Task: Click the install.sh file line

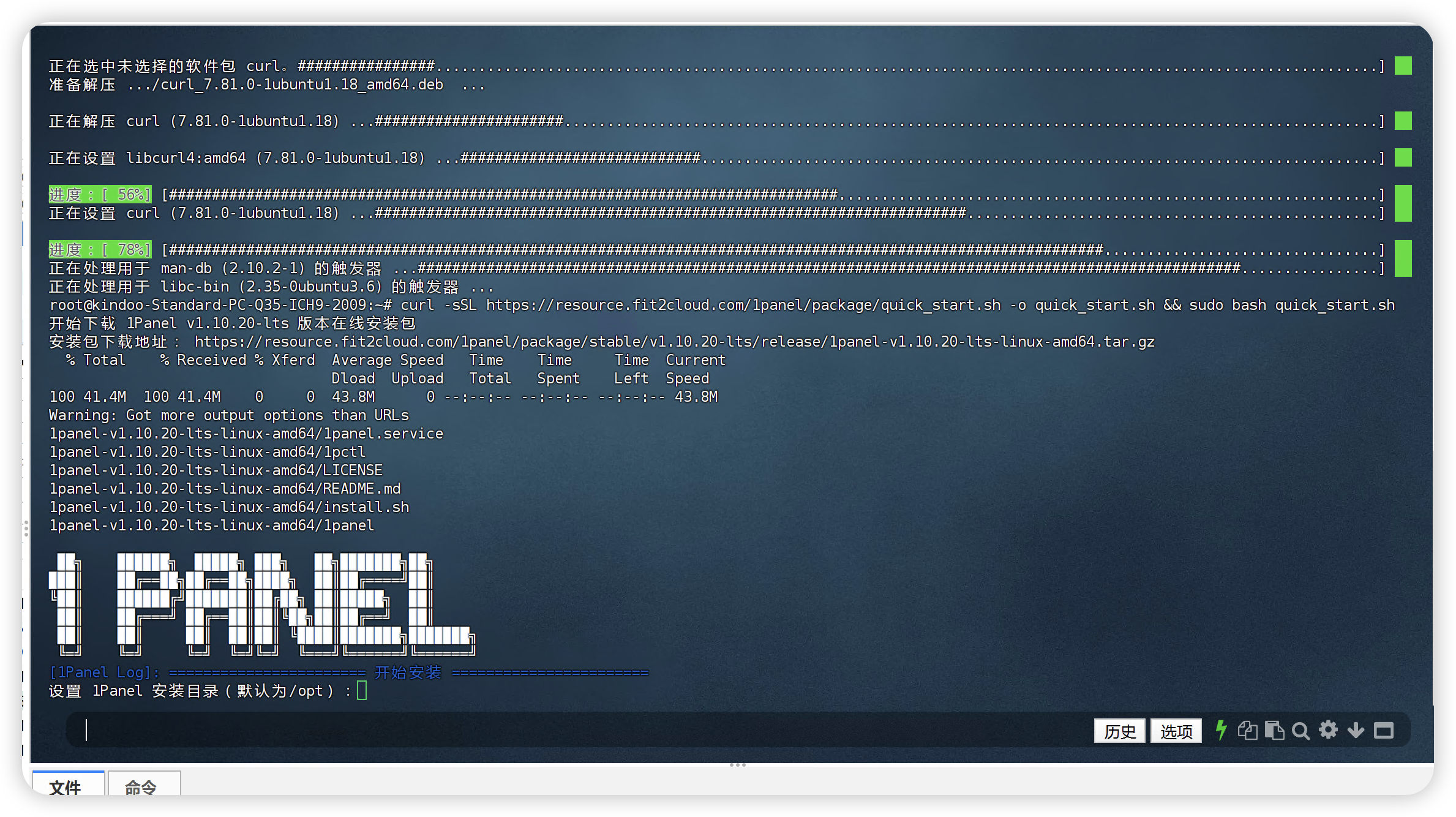Action: 229,507
